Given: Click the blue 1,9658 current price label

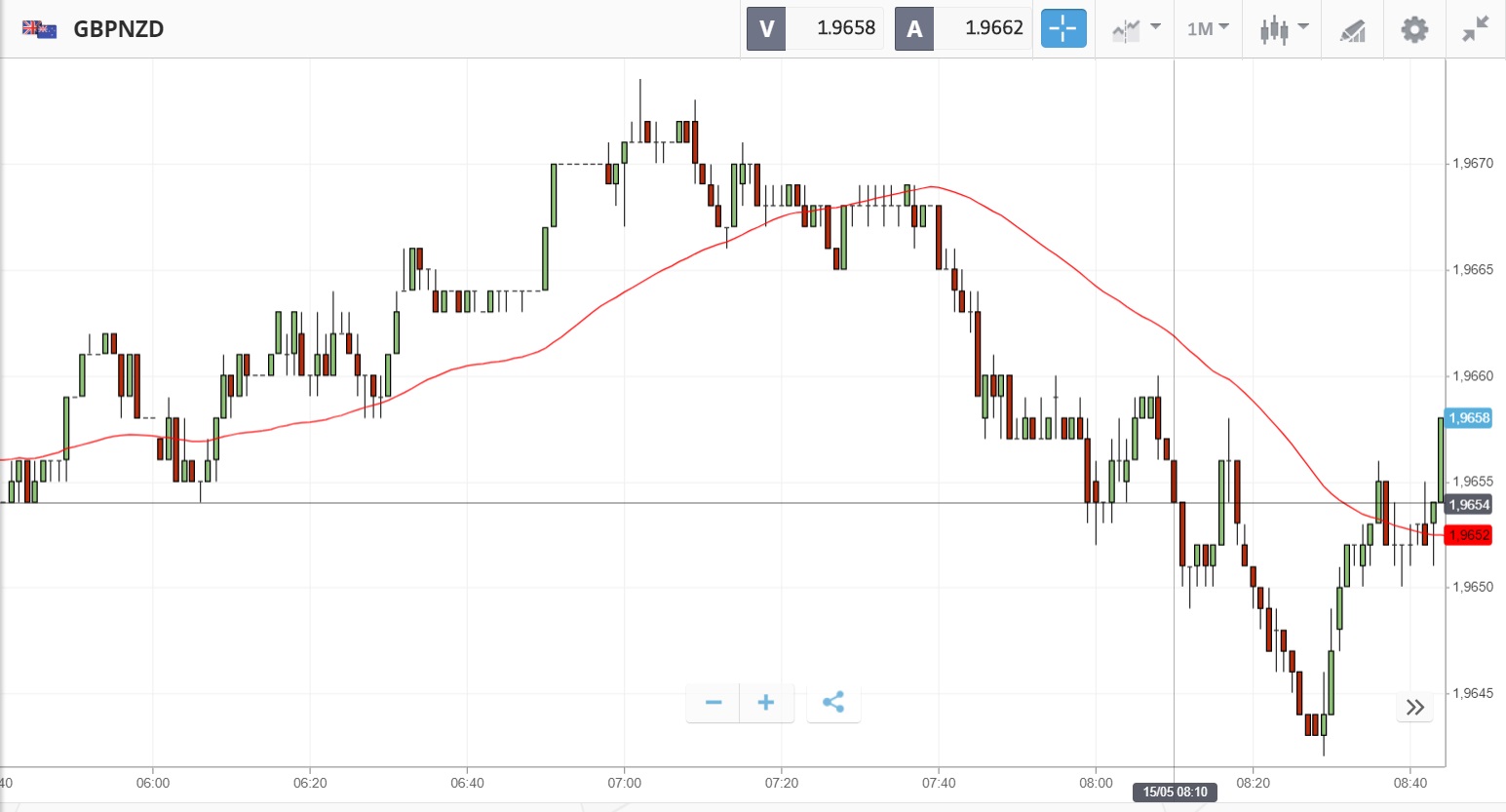Looking at the screenshot, I should (1469, 418).
